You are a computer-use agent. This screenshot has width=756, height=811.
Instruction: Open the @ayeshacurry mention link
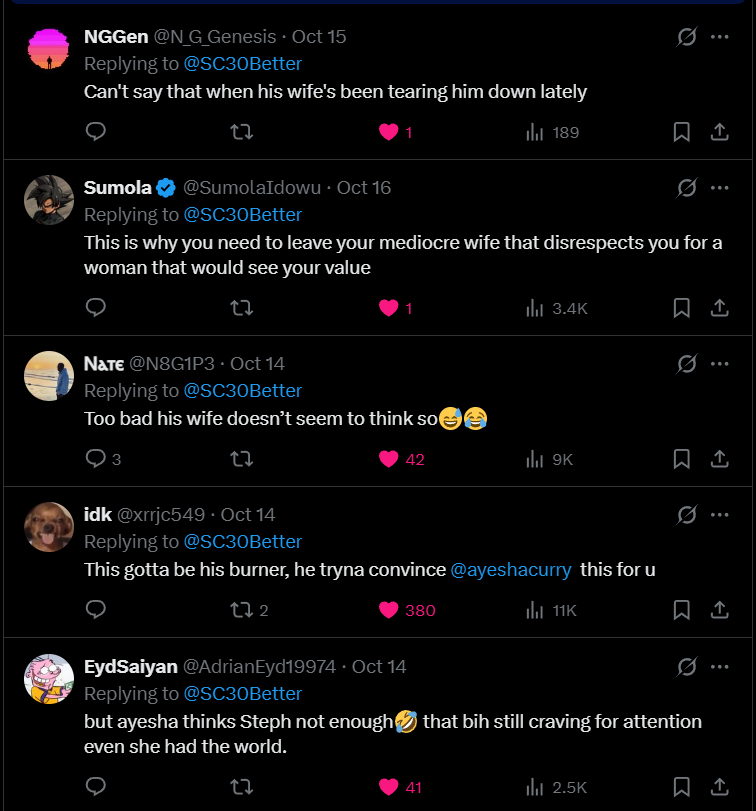511,569
